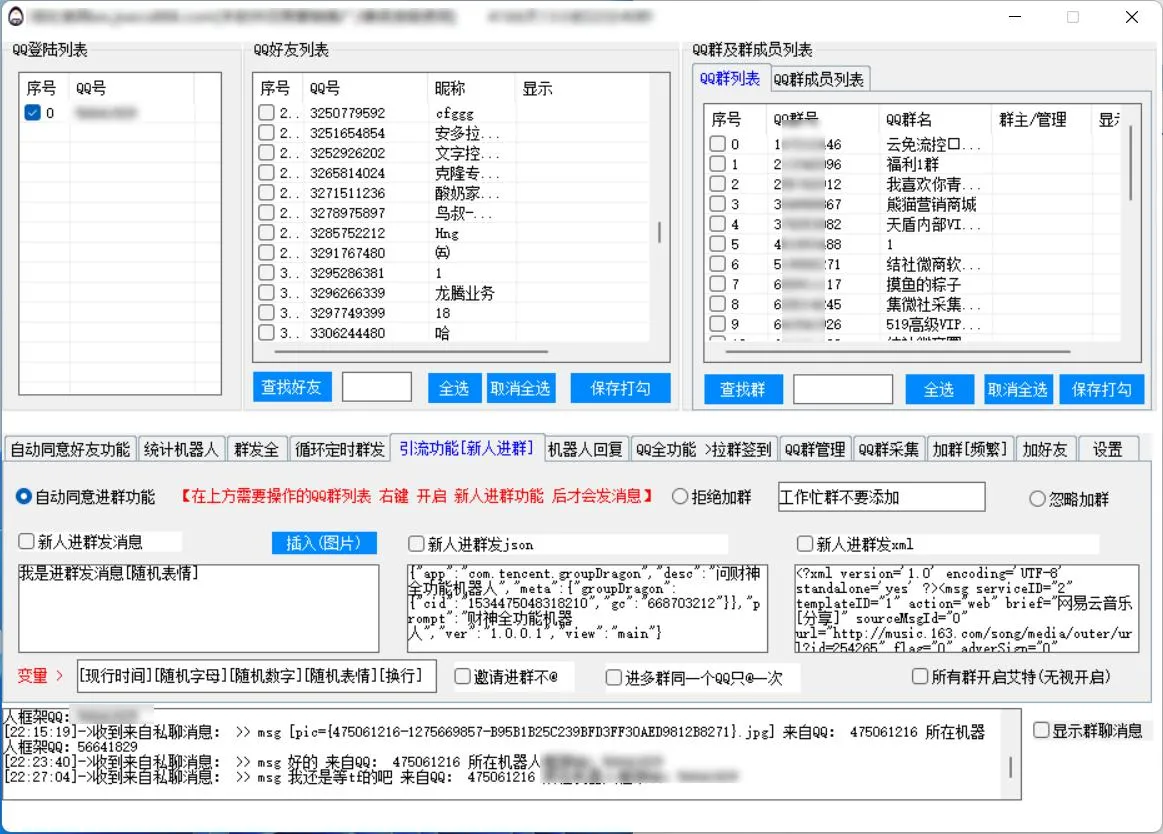Click the 群主/管理 column header
The height and width of the screenshot is (834, 1163).
coord(1041,119)
